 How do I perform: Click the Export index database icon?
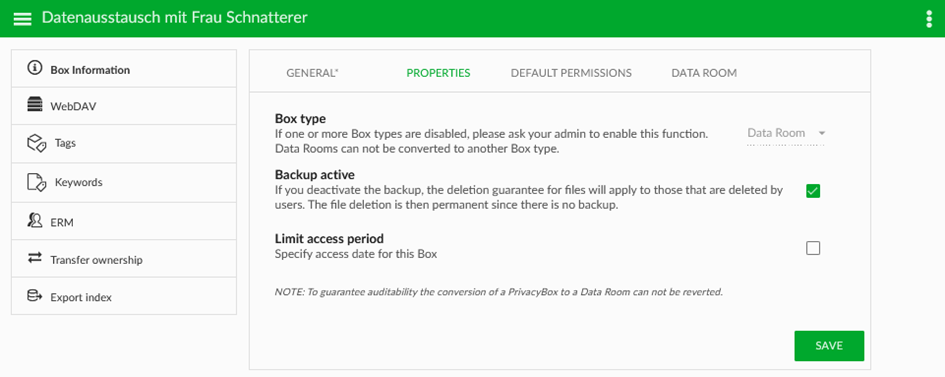pos(35,296)
